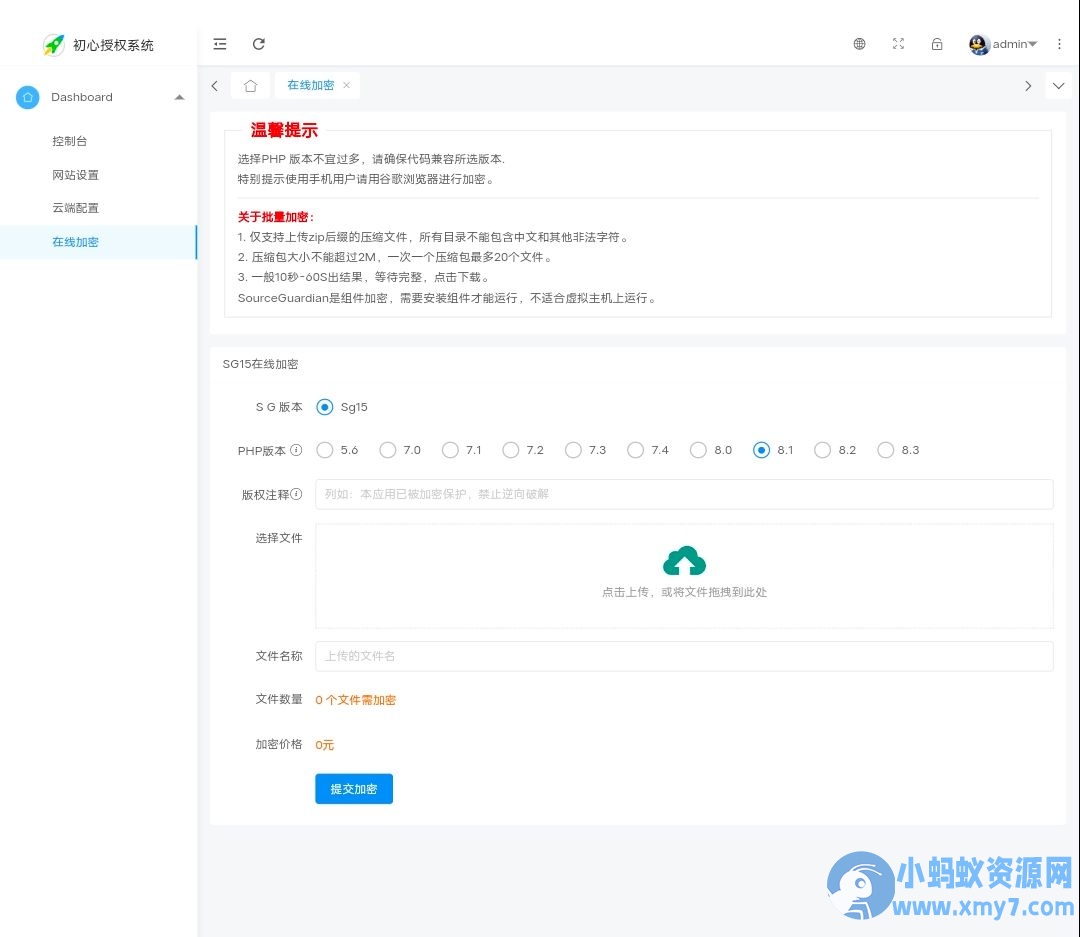The width and height of the screenshot is (1080, 937).
Task: Click the 关于批量加密 heading text
Action: click(276, 217)
